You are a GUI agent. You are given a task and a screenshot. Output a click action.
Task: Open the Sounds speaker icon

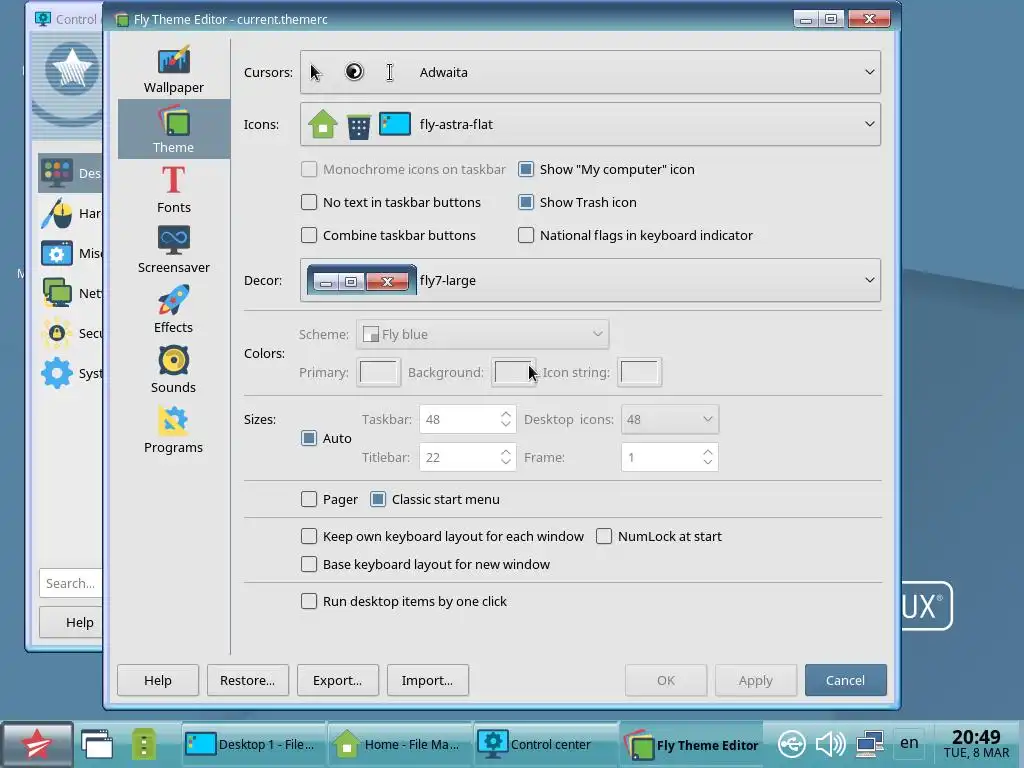pos(174,360)
